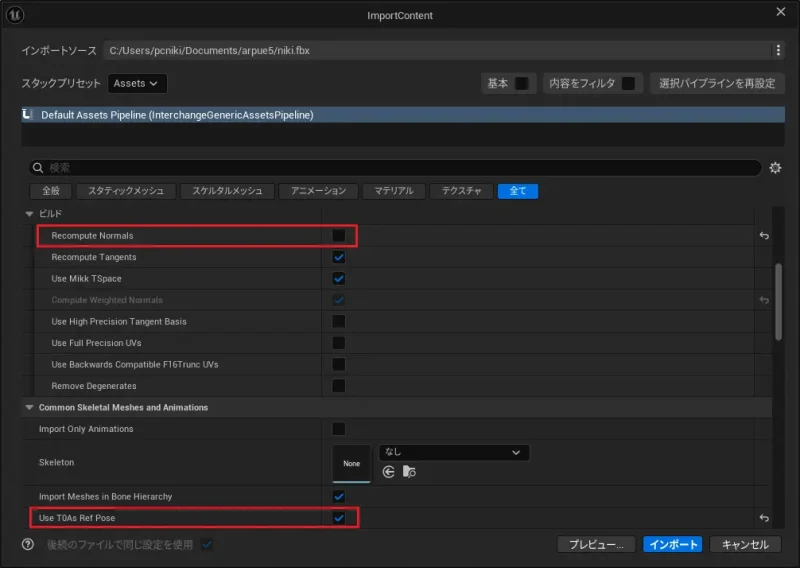Browse to Skeleton asset in content browser
Screen dimensions: 800x568
(409, 472)
